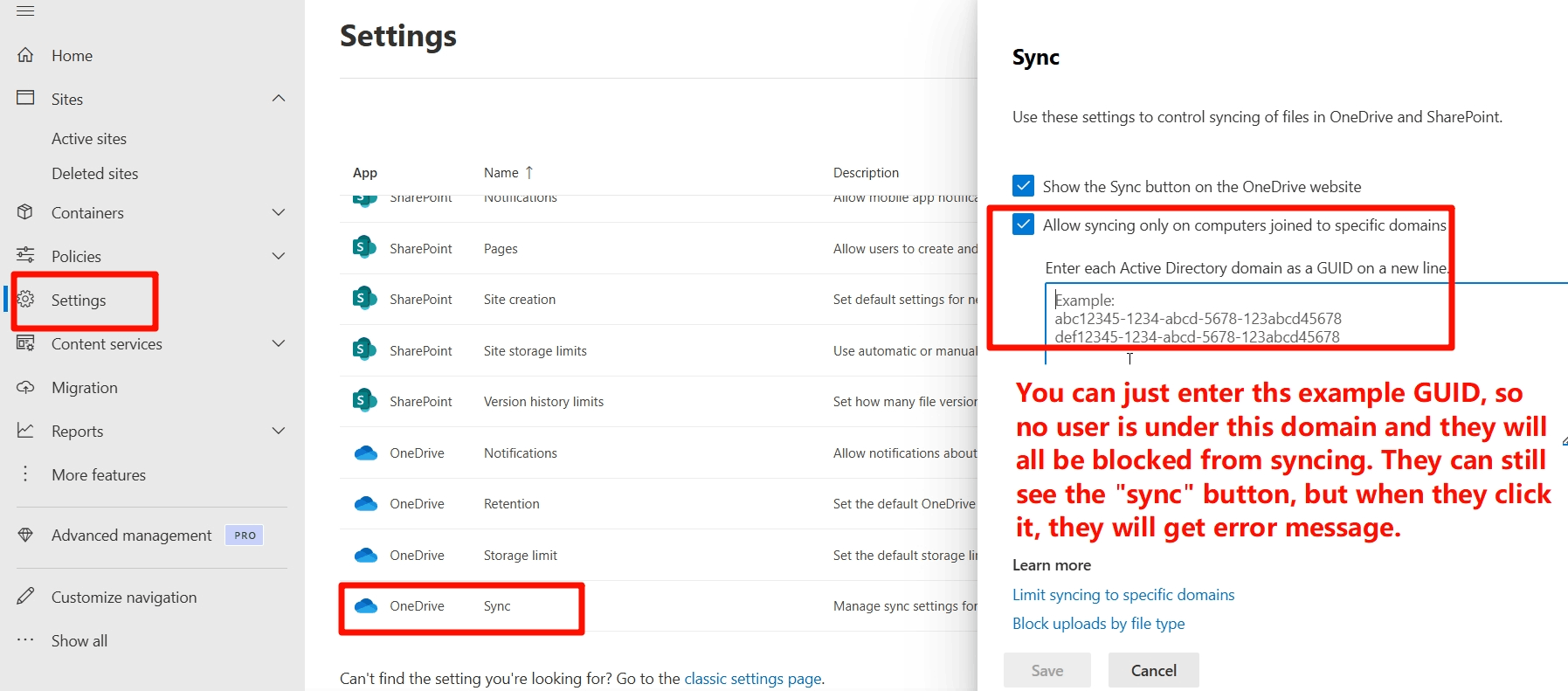
Task: Open Active sites page
Action: point(89,139)
